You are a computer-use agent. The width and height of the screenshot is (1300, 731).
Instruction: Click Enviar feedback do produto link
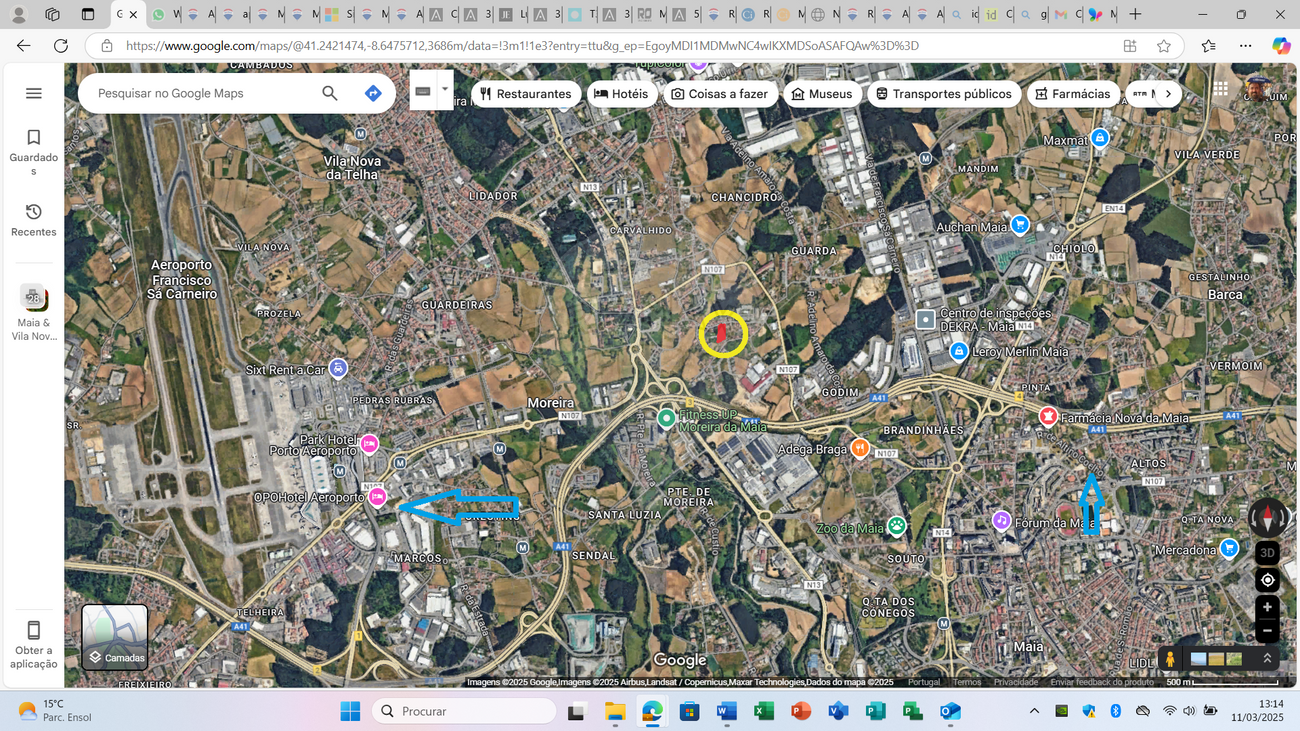(x=1102, y=682)
